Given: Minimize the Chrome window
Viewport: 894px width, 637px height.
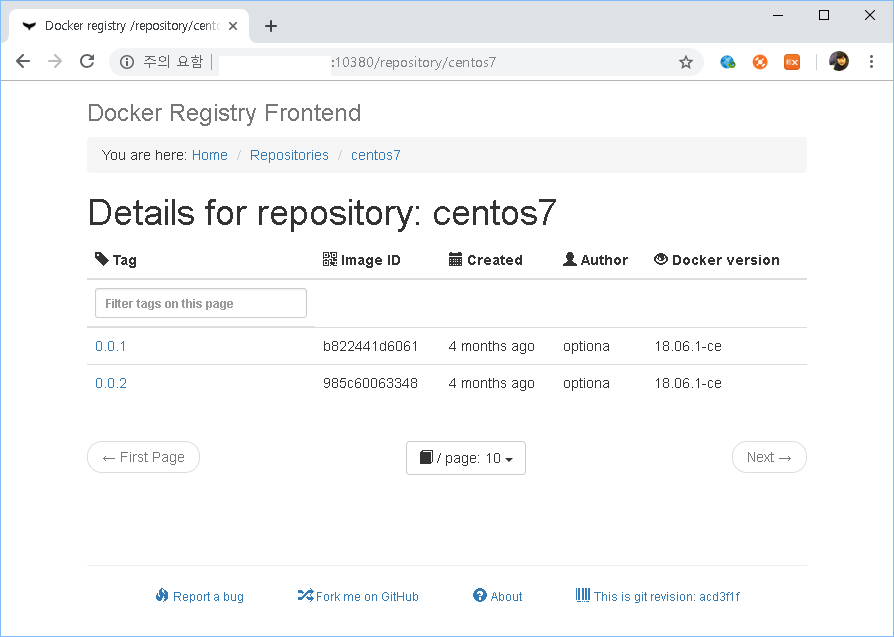Looking at the screenshot, I should click(778, 15).
